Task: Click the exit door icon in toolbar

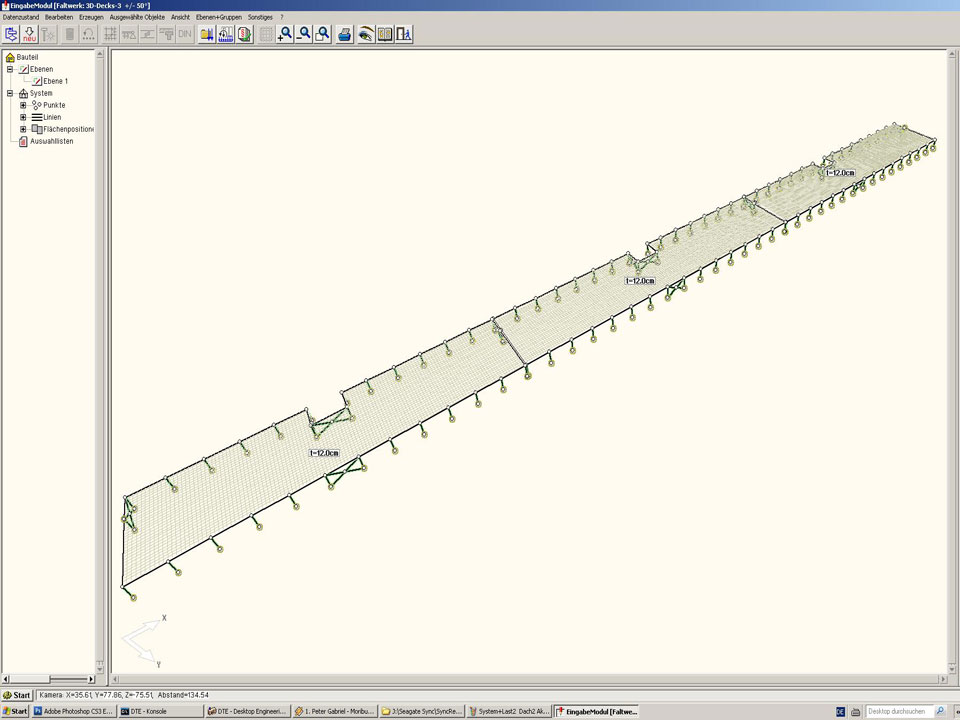Action: 404,34
